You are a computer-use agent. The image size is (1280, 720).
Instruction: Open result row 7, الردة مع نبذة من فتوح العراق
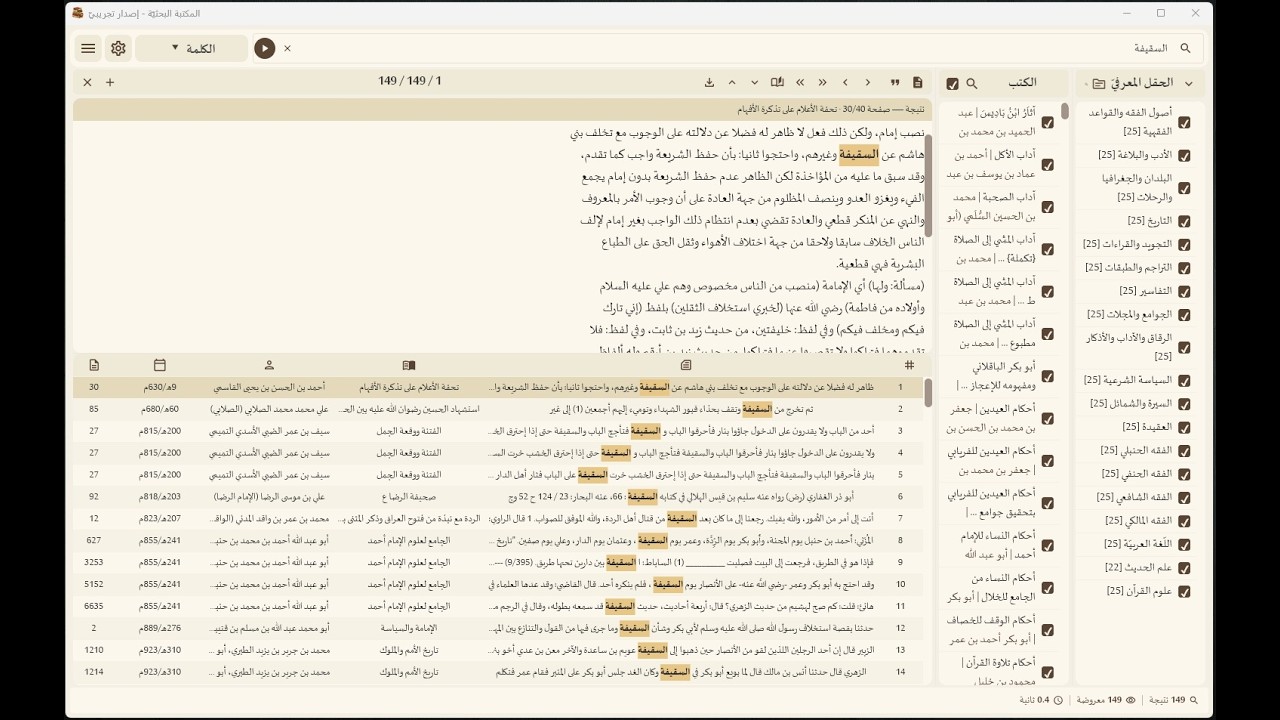point(500,518)
